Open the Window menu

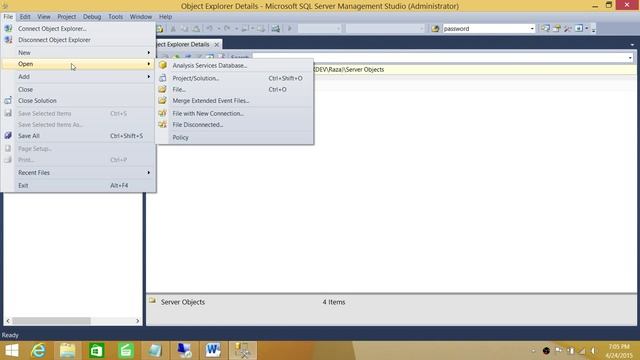[141, 17]
